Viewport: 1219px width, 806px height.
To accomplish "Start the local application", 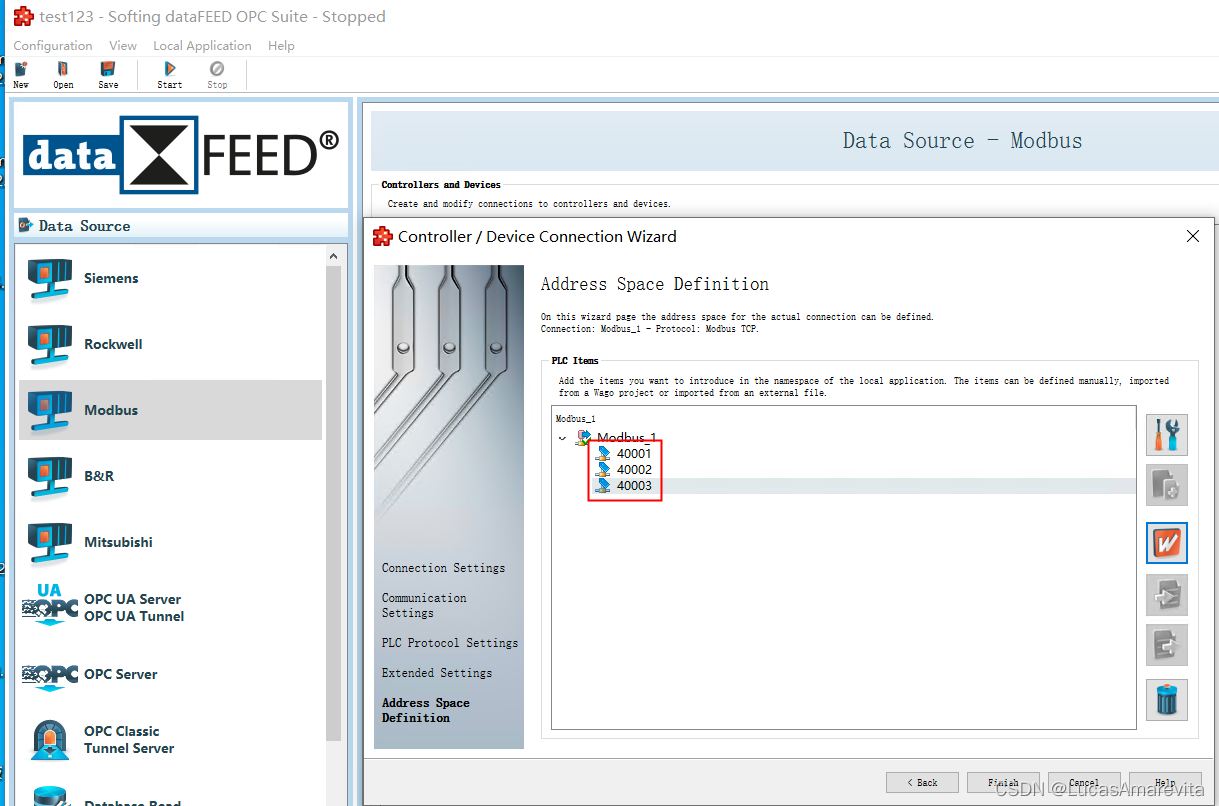I will point(170,74).
